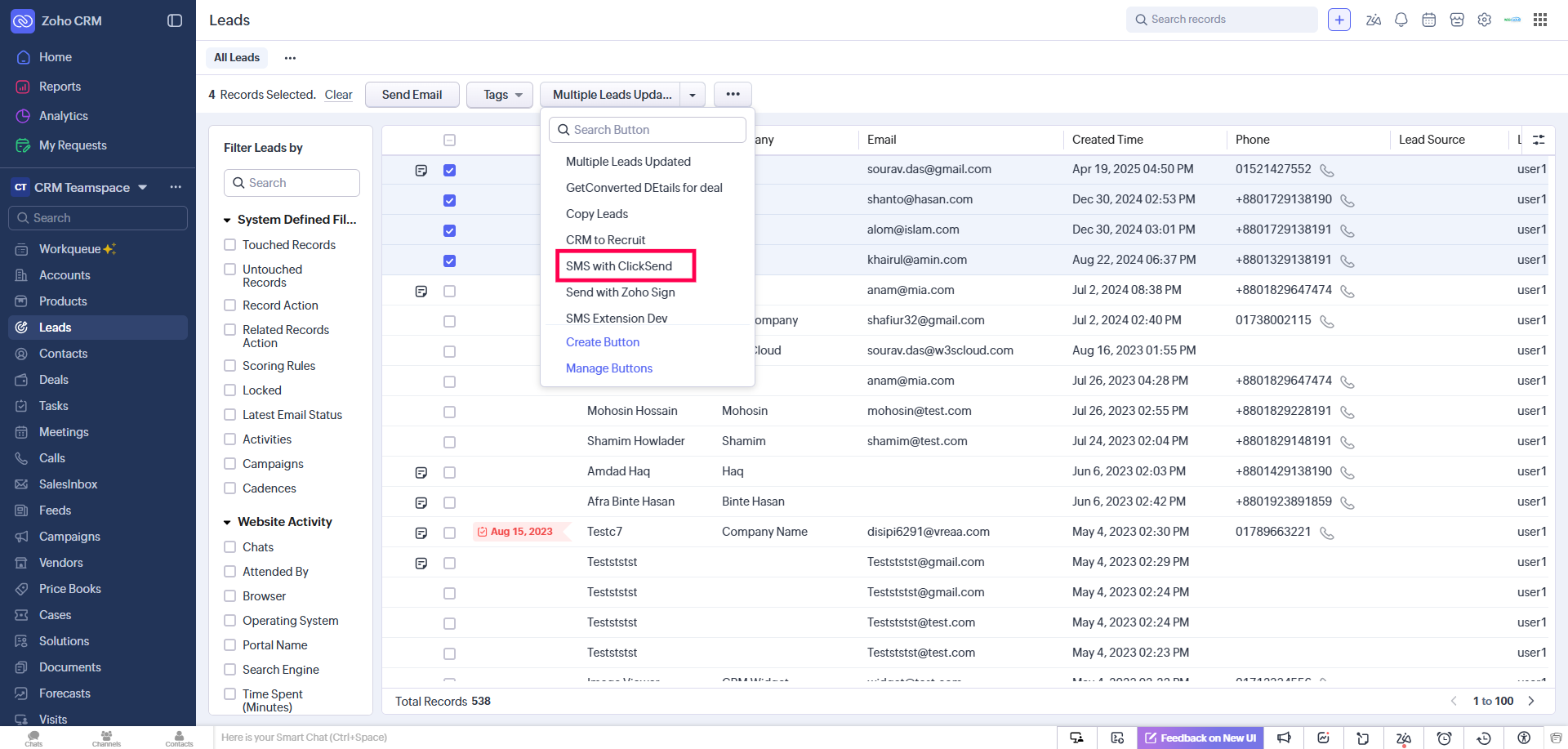The width and height of the screenshot is (1568, 749).
Task: Click the notifications bell icon
Action: [x=1401, y=20]
